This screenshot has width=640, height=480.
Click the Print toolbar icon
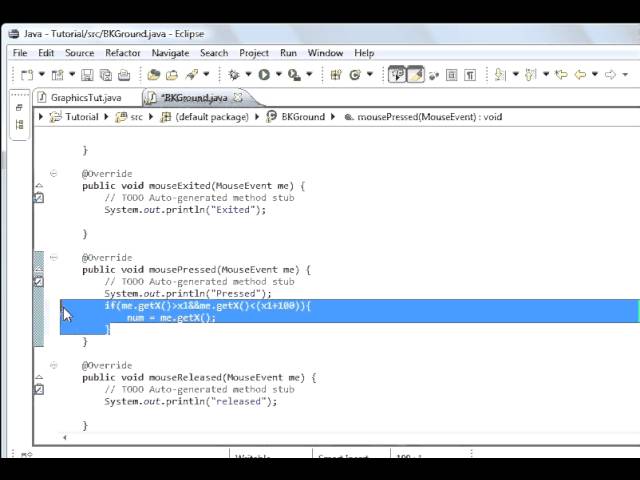coord(124,75)
